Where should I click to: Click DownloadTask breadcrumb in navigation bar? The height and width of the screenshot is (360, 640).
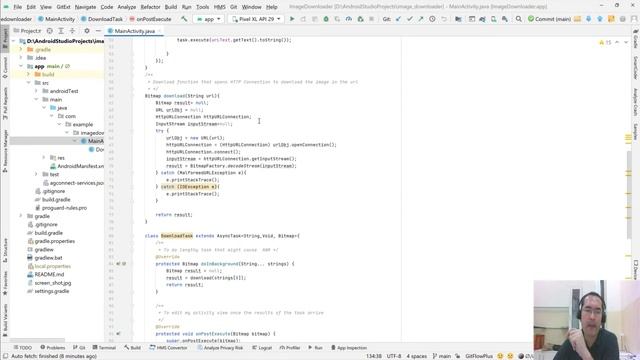click(102, 19)
